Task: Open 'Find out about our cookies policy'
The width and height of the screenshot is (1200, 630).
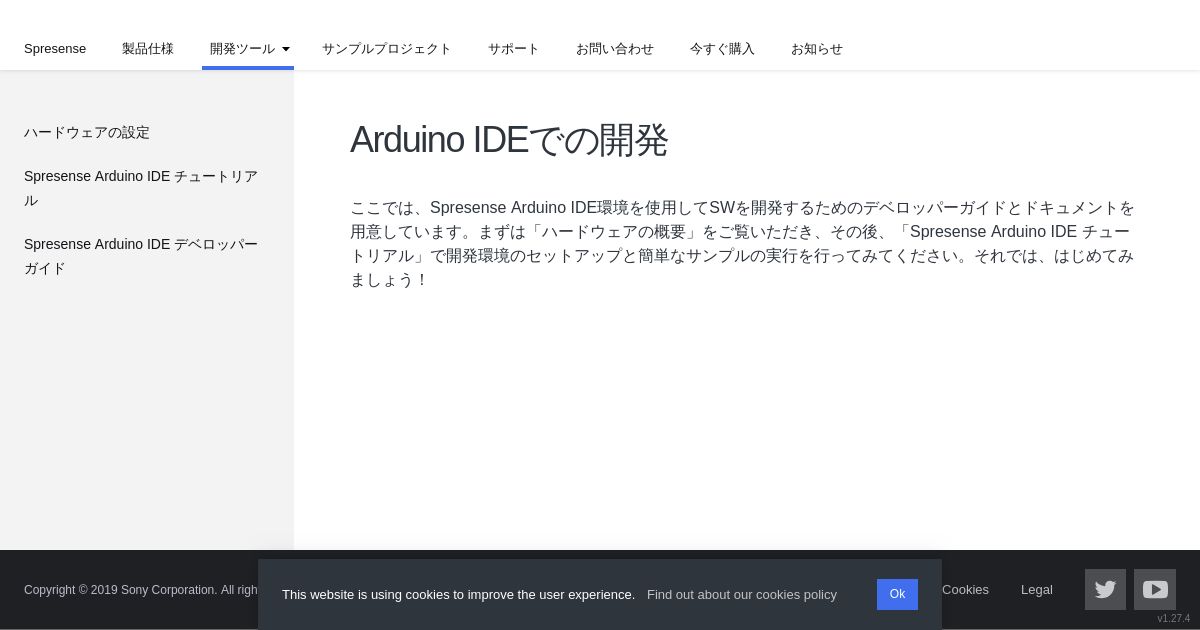Action: click(742, 594)
